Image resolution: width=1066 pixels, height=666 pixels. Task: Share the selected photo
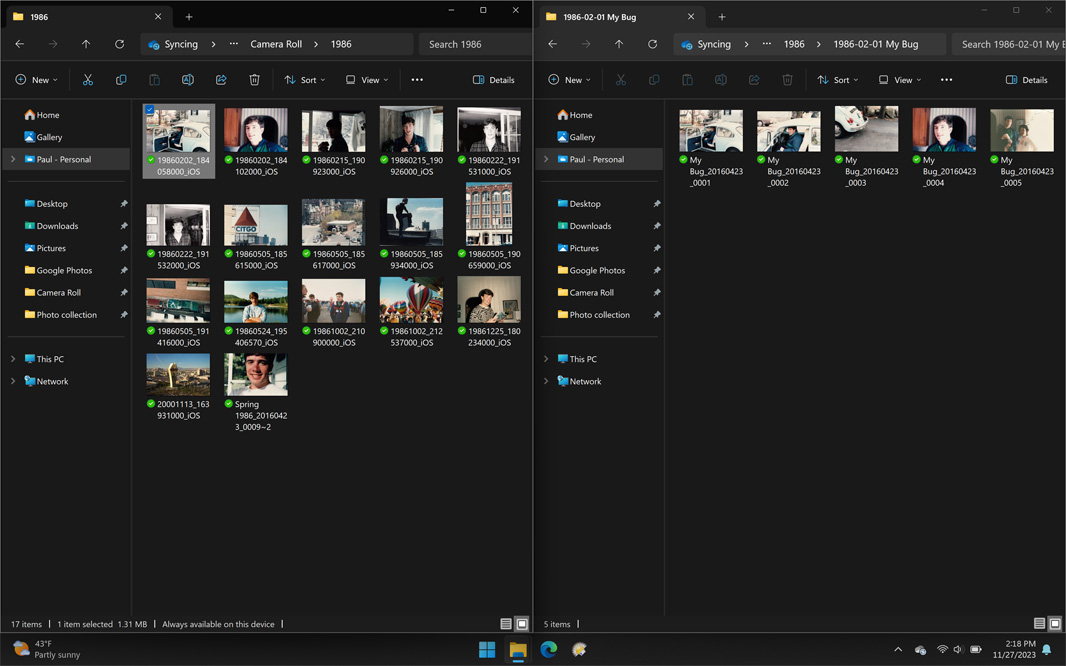tap(220, 79)
